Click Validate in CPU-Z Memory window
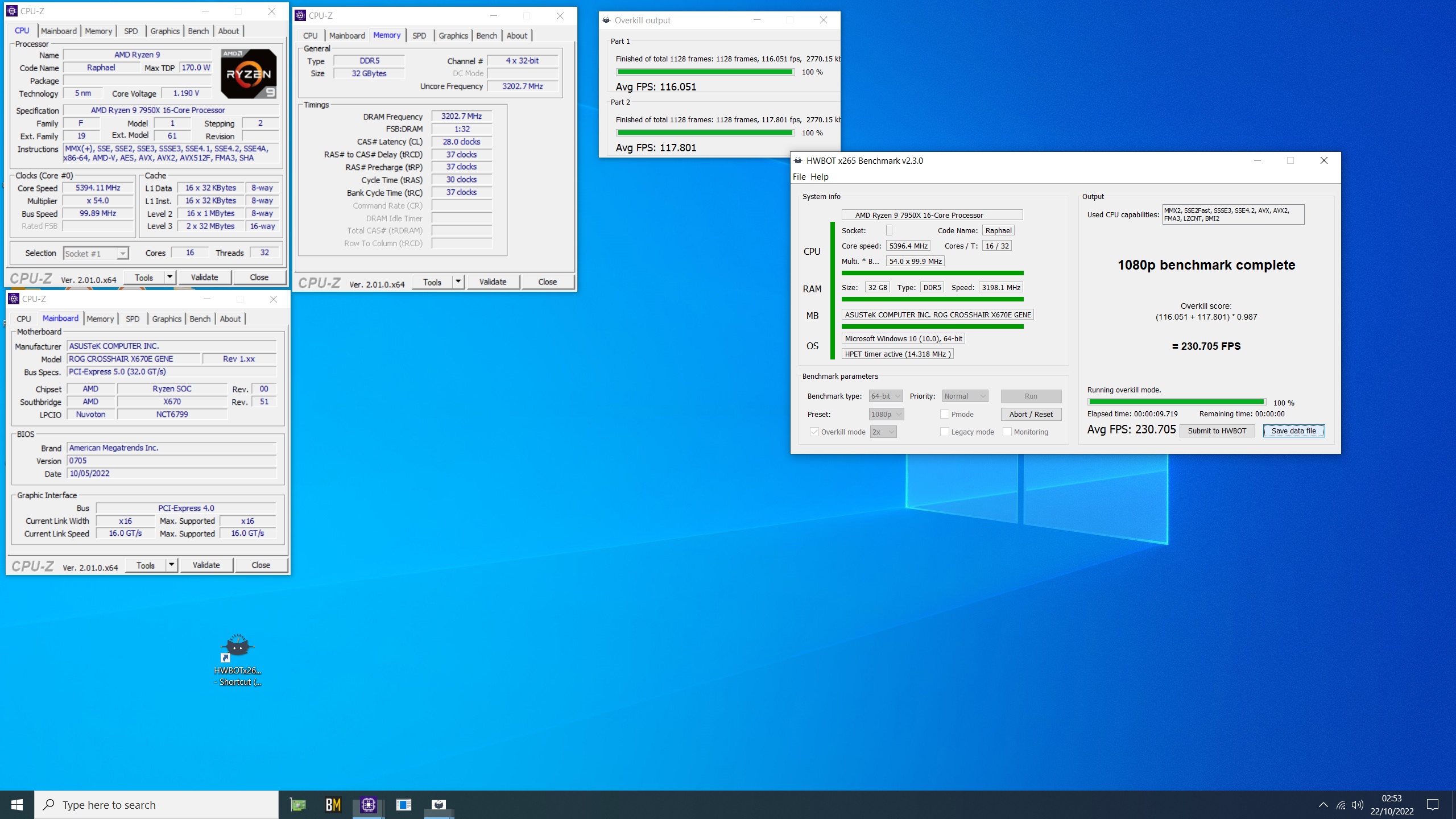1456x819 pixels. click(x=493, y=282)
